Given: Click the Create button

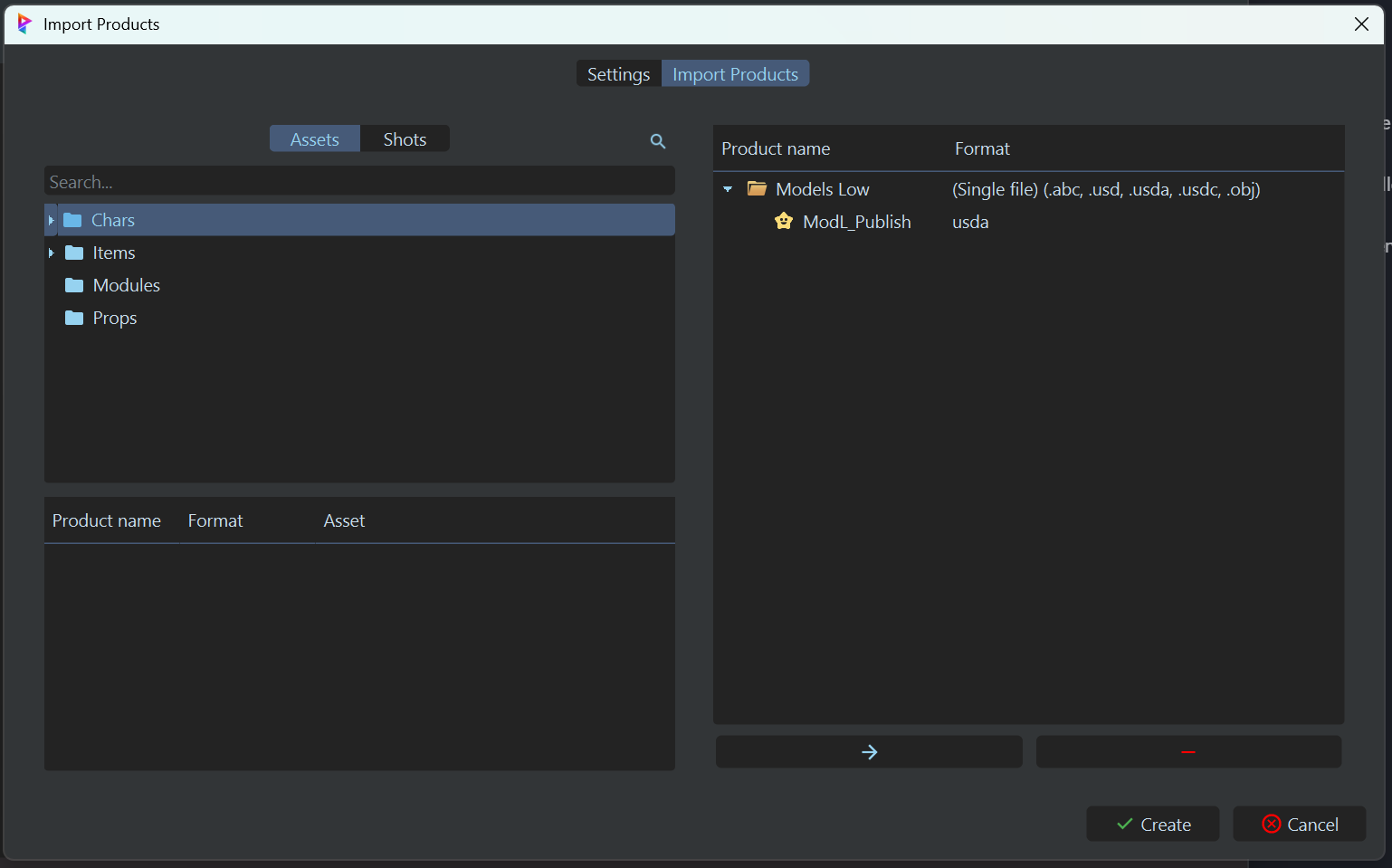Looking at the screenshot, I should tap(1153, 825).
